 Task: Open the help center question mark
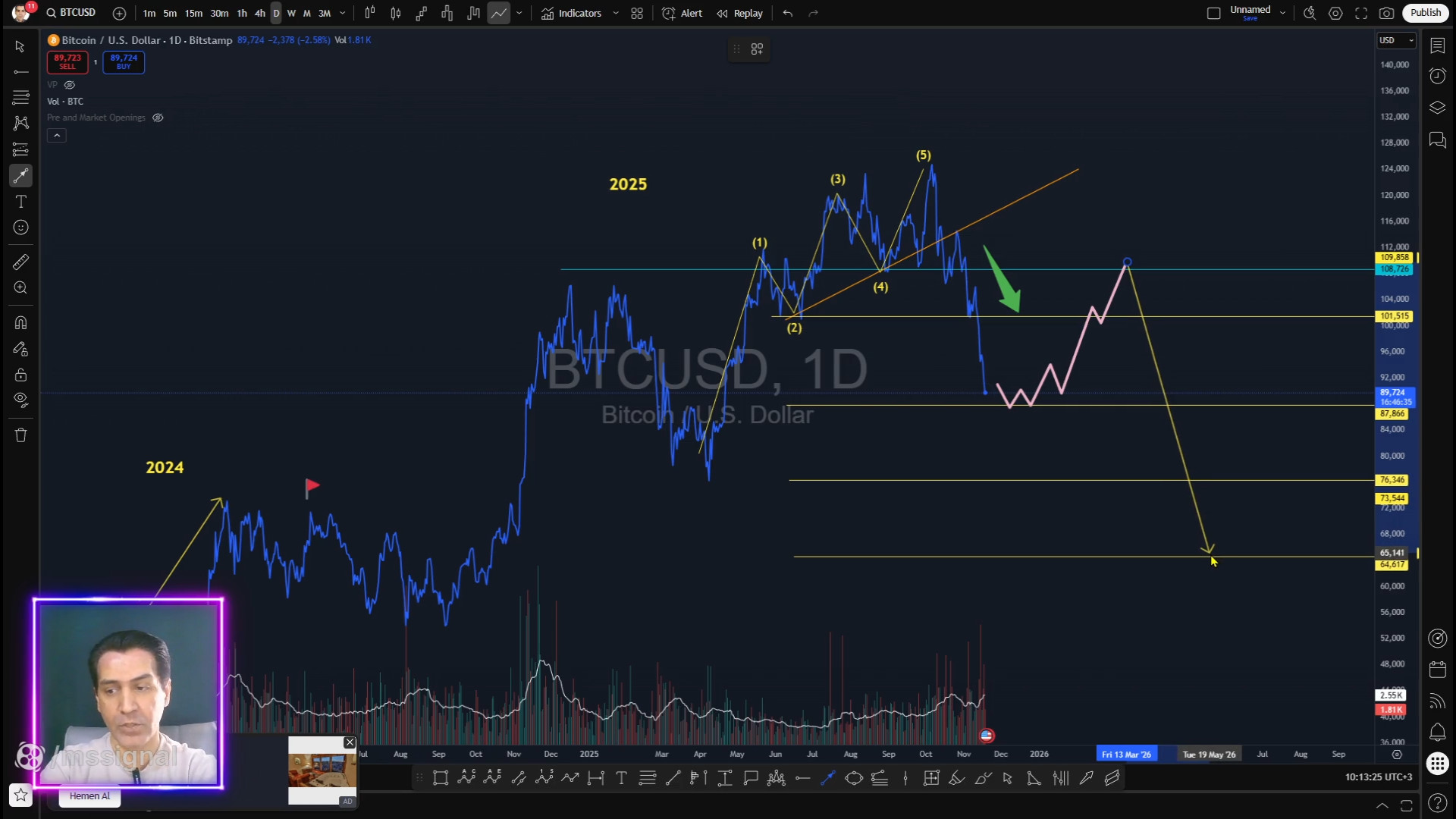tap(1437, 802)
